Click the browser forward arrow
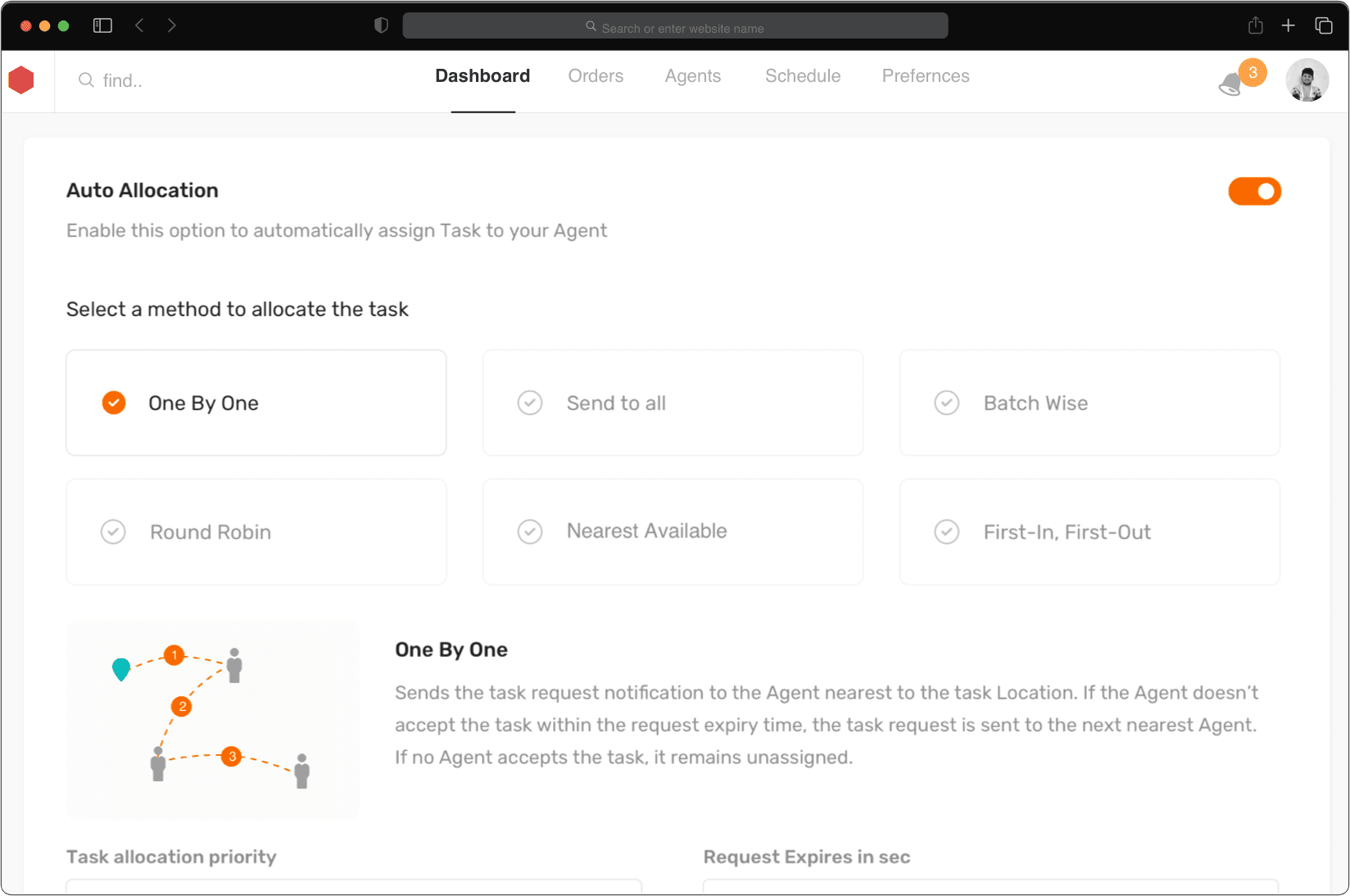Image resolution: width=1350 pixels, height=896 pixels. click(171, 25)
